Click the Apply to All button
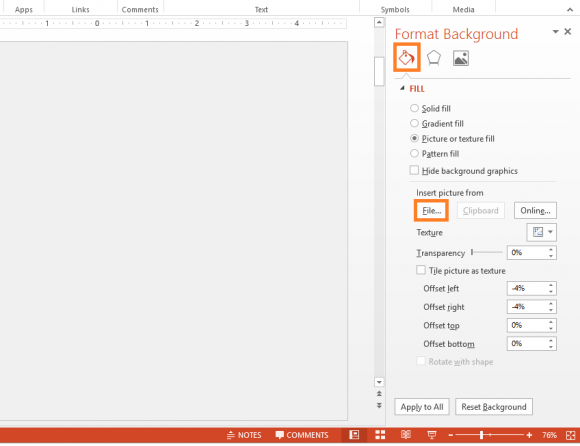 [x=422, y=407]
